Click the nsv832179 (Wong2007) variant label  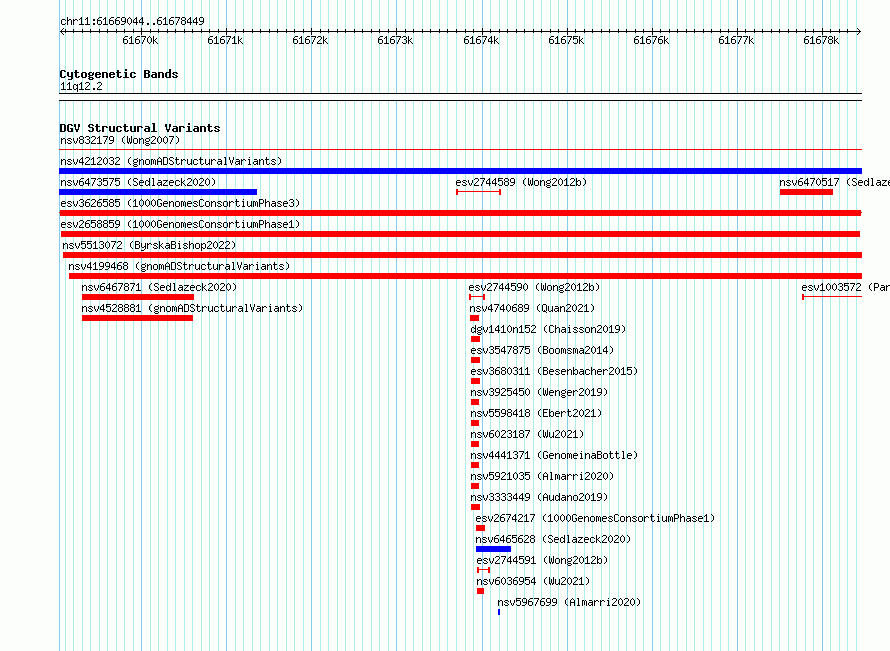120,140
